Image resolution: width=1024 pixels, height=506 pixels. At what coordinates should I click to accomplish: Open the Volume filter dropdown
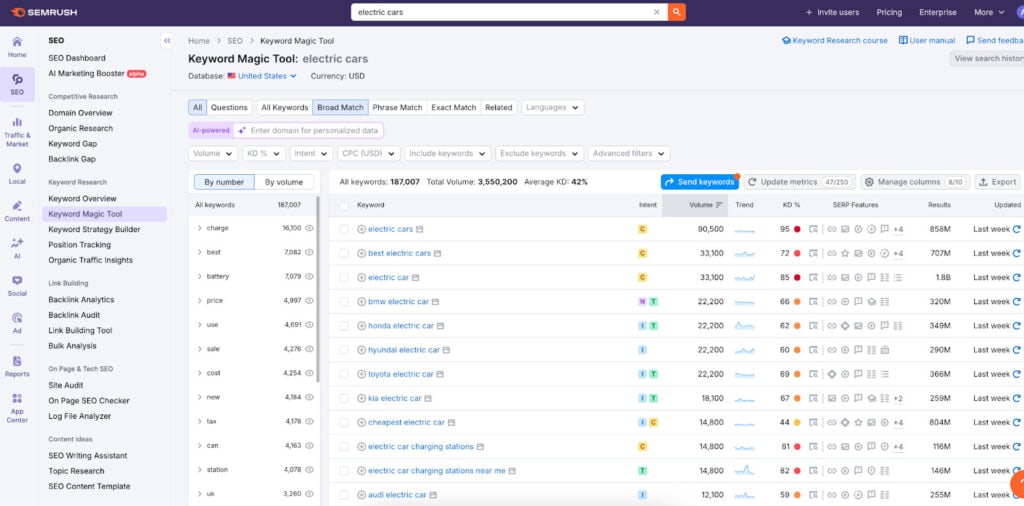[x=213, y=153]
